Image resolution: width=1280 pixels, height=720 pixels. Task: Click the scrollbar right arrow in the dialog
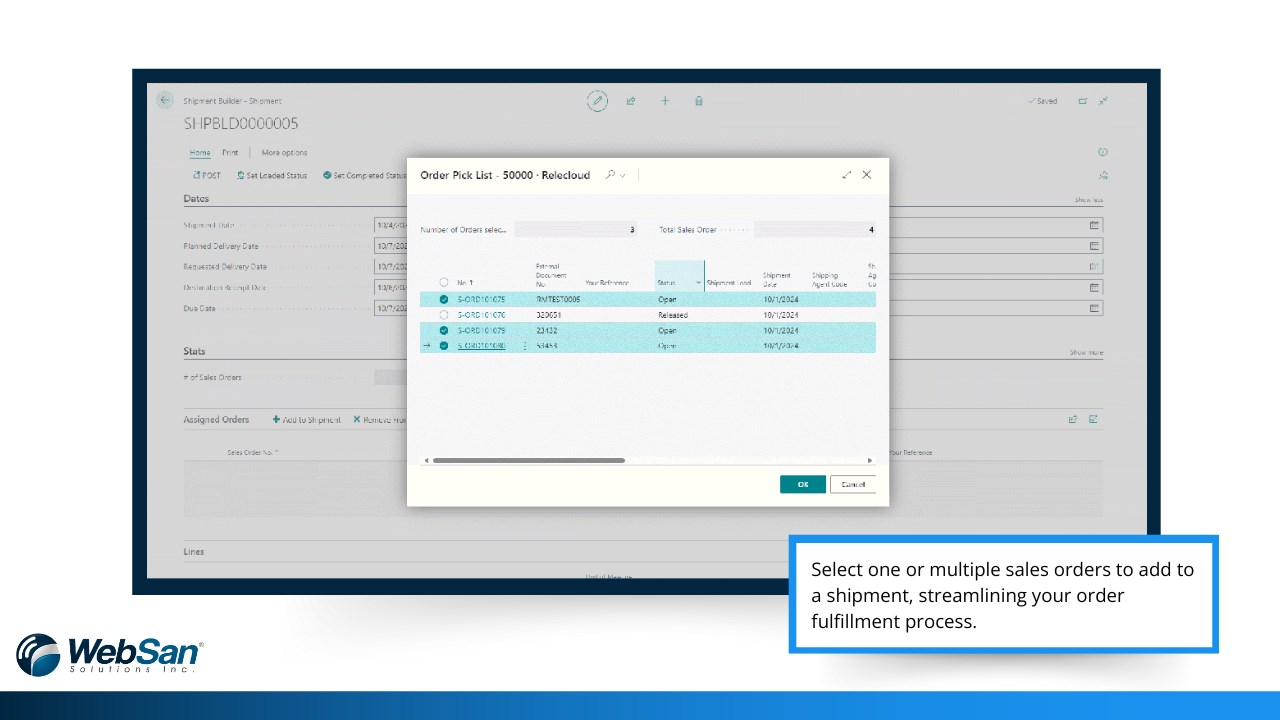pos(870,460)
